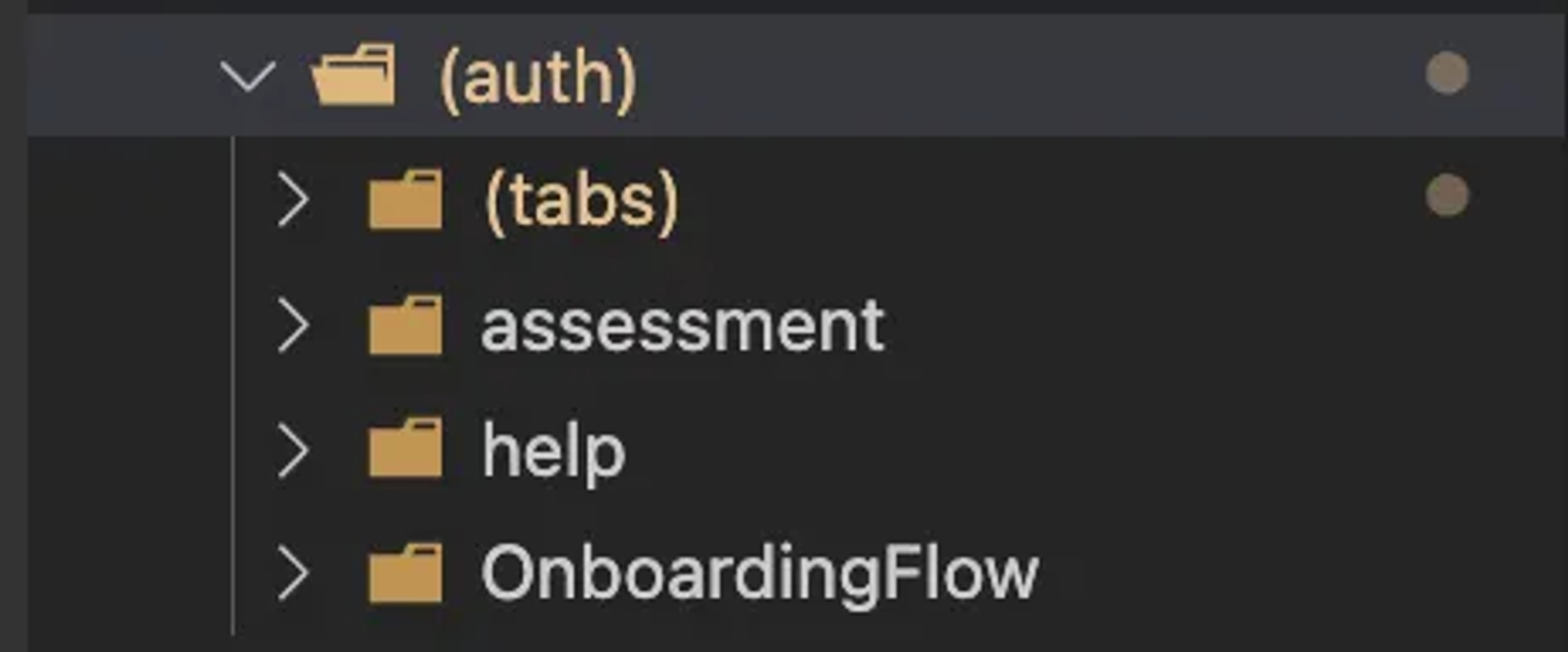Select the (auth) folder label
1568x652 pixels.
(x=538, y=77)
